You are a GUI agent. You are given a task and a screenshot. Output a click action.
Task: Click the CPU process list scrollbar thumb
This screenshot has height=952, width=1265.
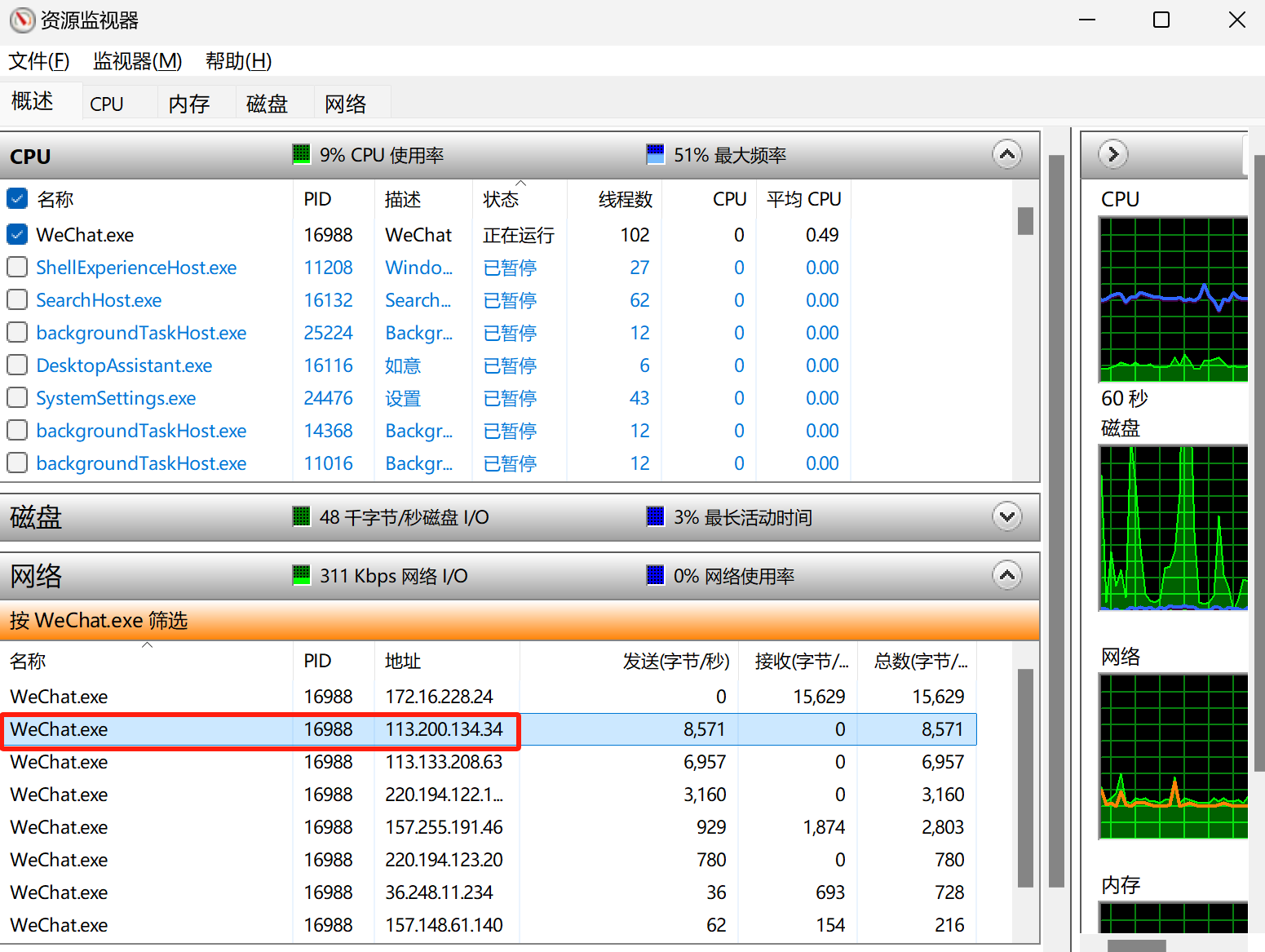(x=1025, y=221)
